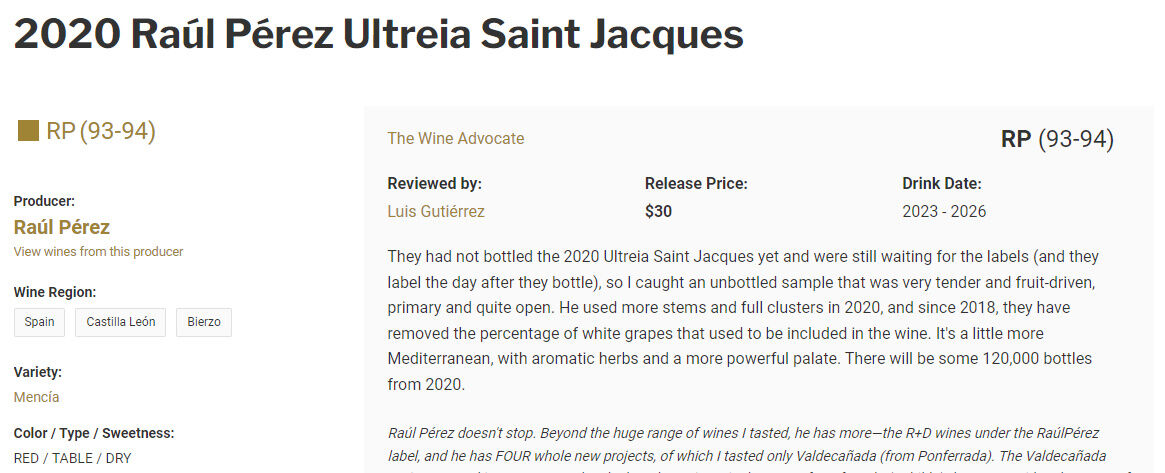Image resolution: width=1165 pixels, height=473 pixels.
Task: Select the Spain region tag
Action: coord(40,322)
